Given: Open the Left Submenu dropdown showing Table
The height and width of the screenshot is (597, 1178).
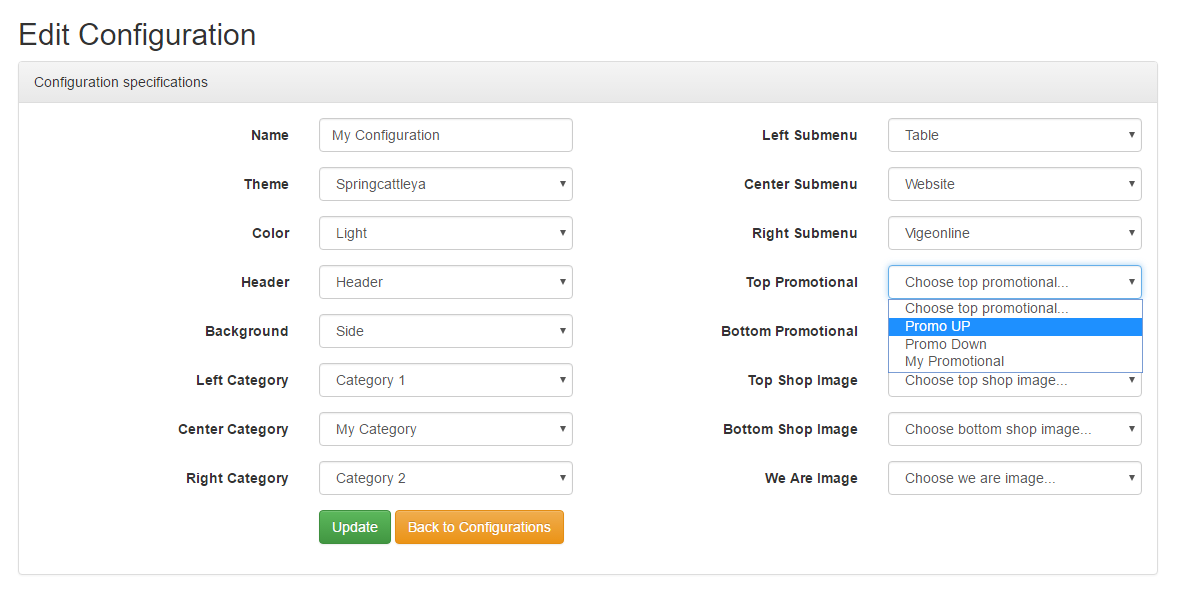Looking at the screenshot, I should [x=1014, y=135].
